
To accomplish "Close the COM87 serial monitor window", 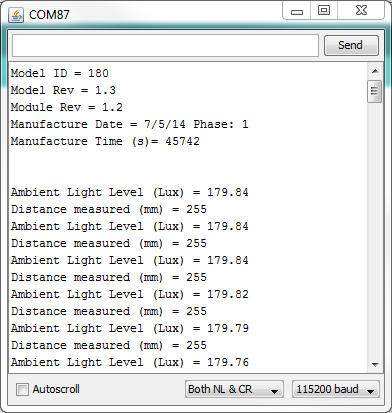I will pos(361,11).
